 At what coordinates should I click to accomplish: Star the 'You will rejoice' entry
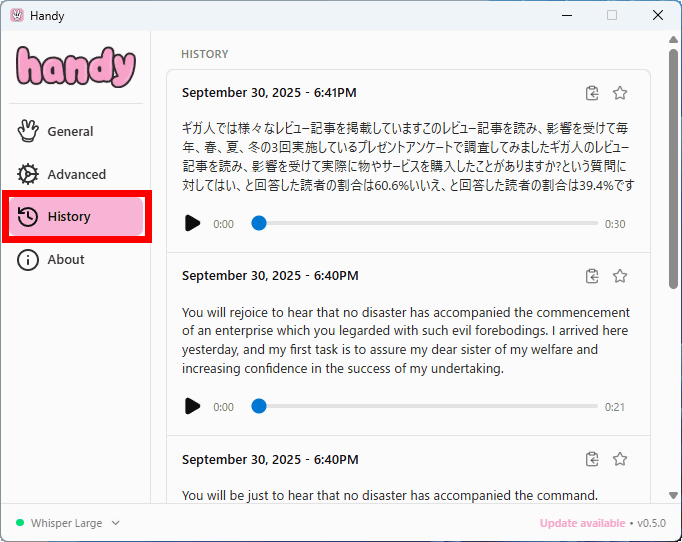click(x=620, y=276)
